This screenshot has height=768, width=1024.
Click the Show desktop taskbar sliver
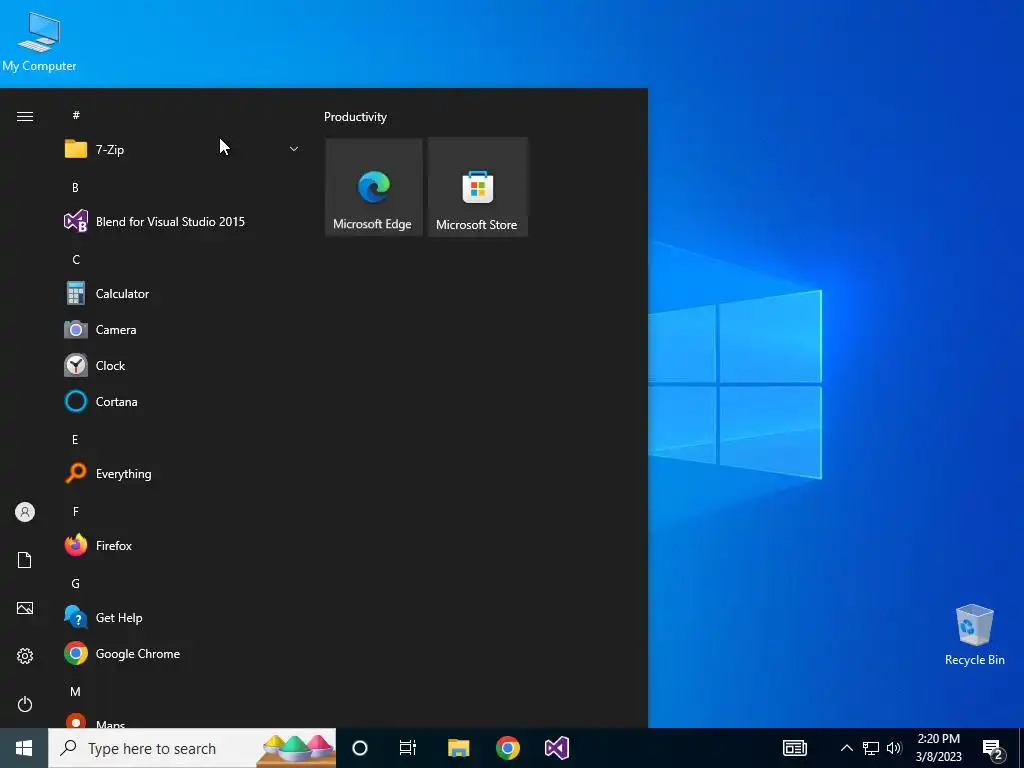[1021, 748]
